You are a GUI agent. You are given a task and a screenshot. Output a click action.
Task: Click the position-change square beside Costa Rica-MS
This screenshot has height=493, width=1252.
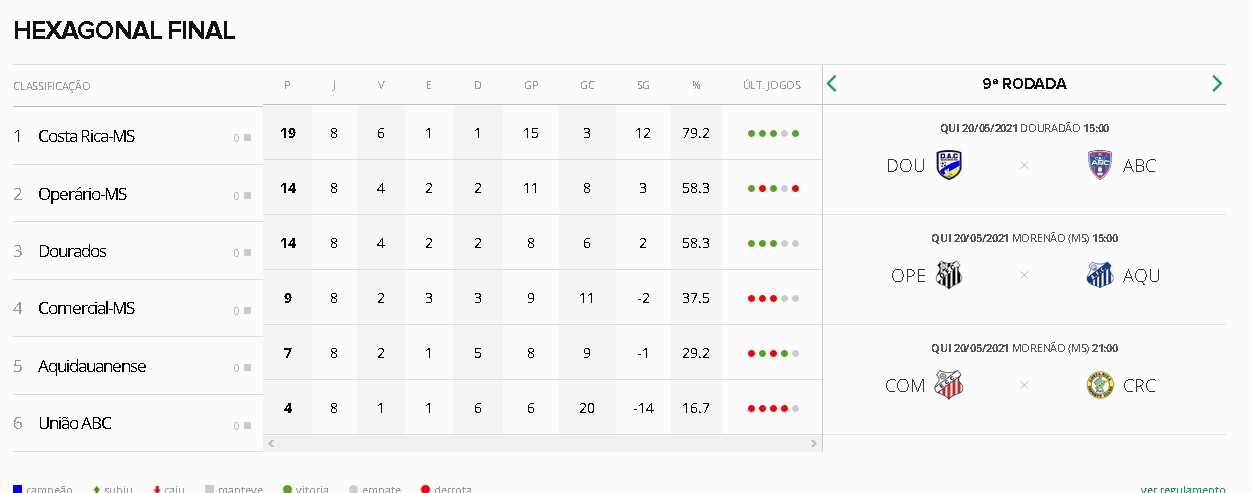click(247, 138)
